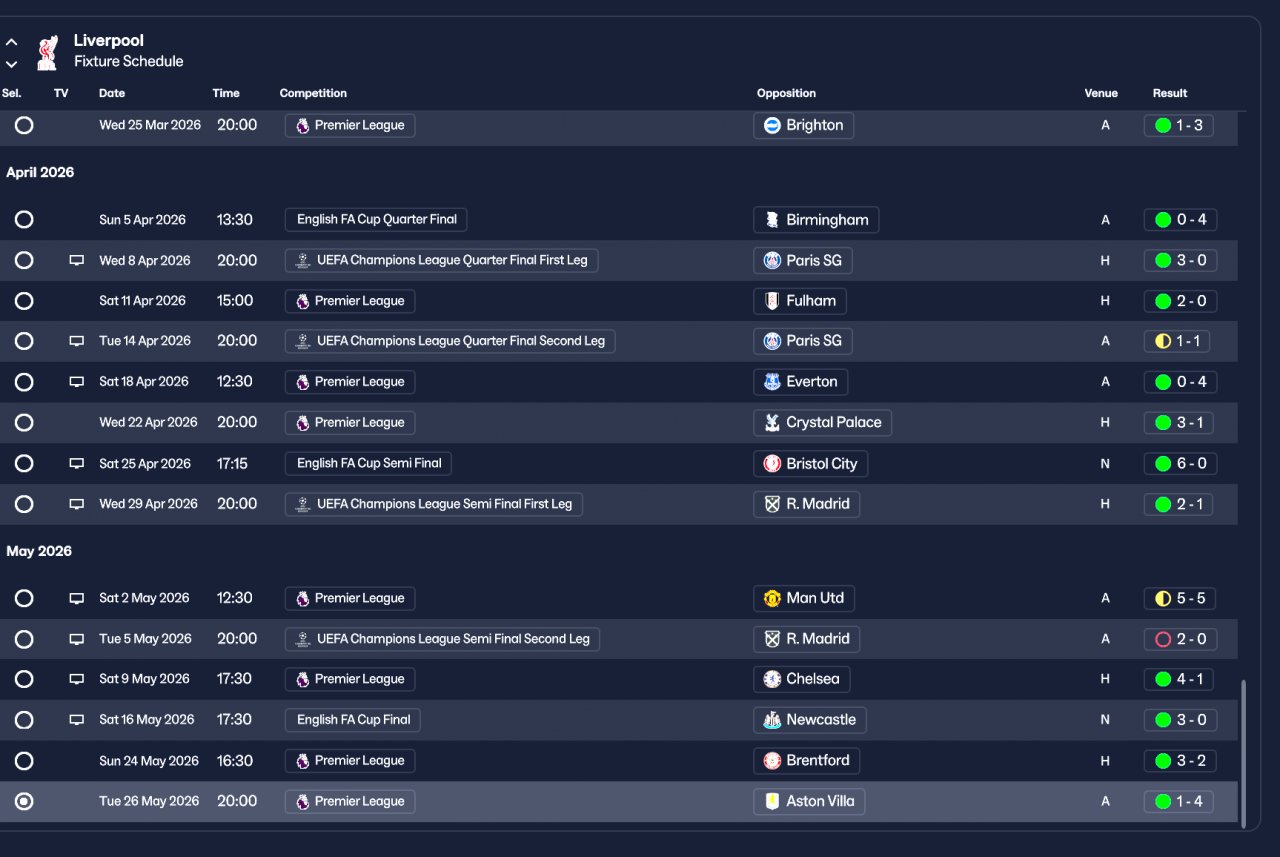
Task: Click the Brentford club badge
Action: (772, 761)
